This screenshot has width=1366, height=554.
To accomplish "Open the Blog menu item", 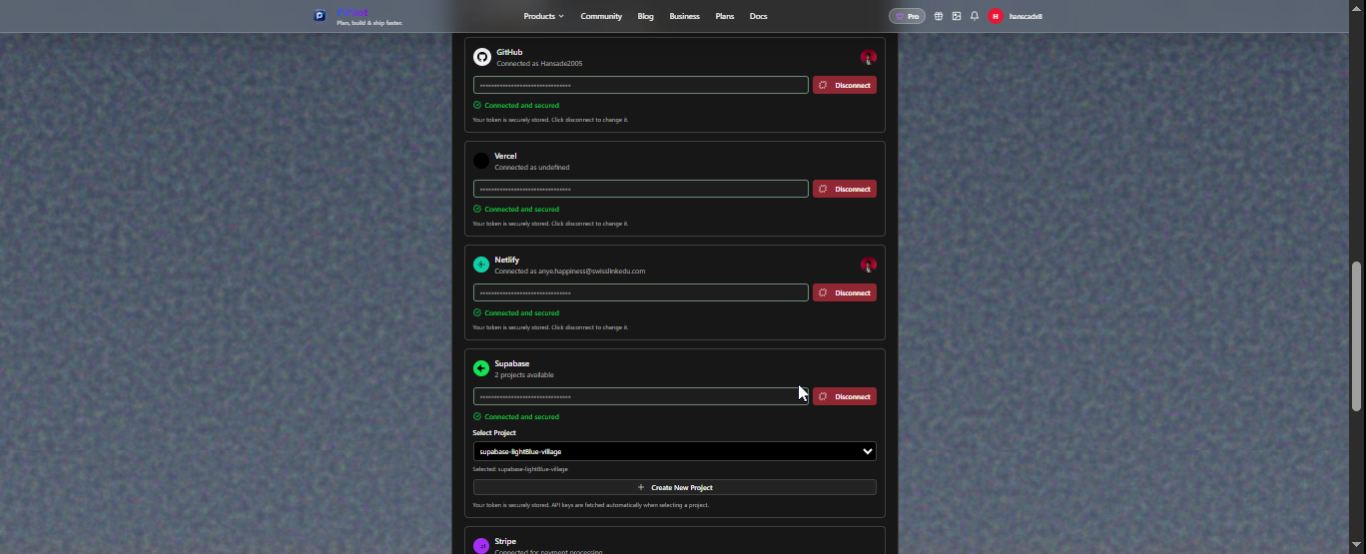I will pyautogui.click(x=646, y=16).
